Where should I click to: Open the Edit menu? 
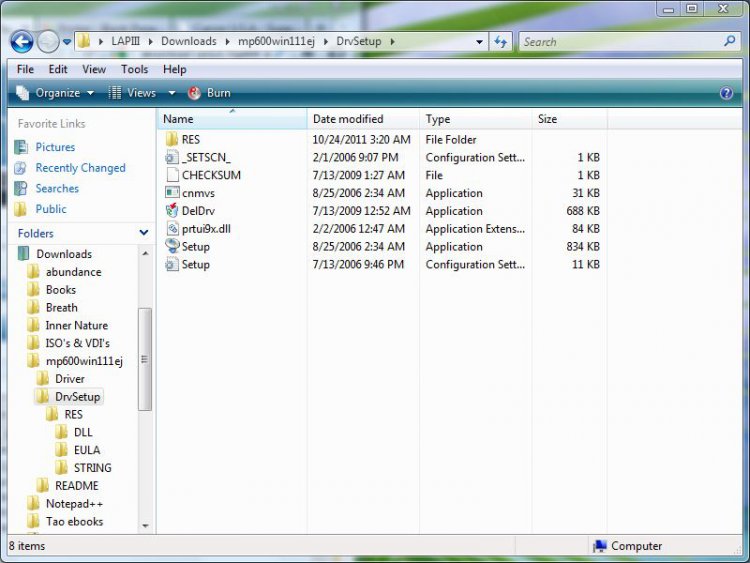[x=58, y=69]
